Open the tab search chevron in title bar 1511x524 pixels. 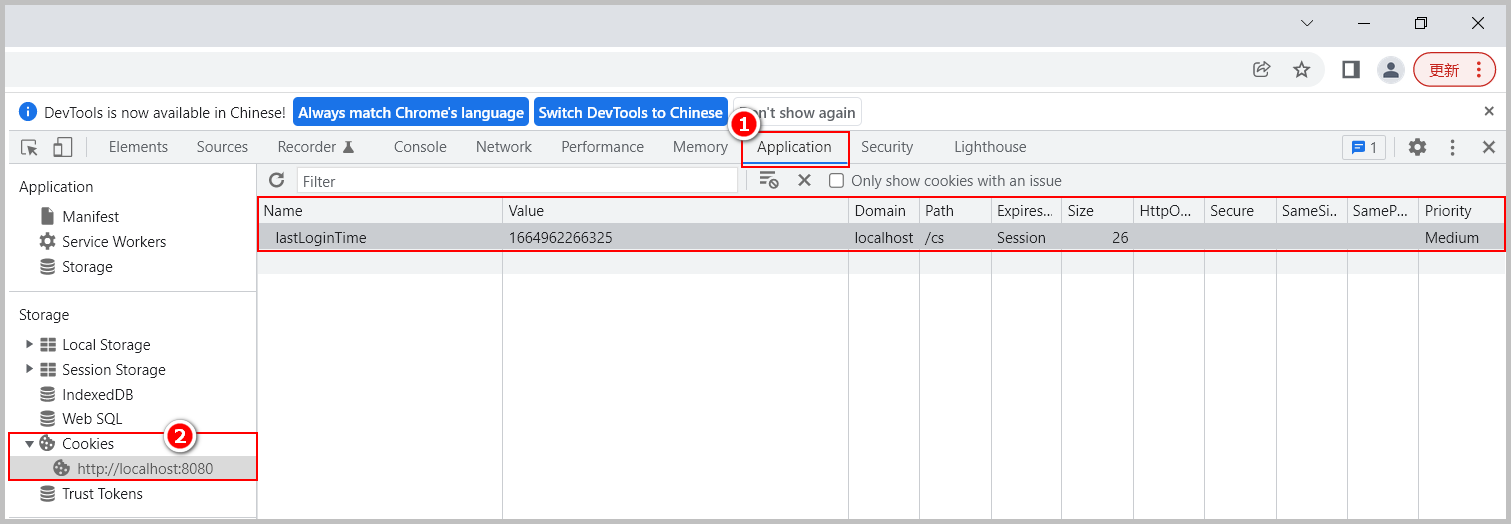tap(1307, 23)
